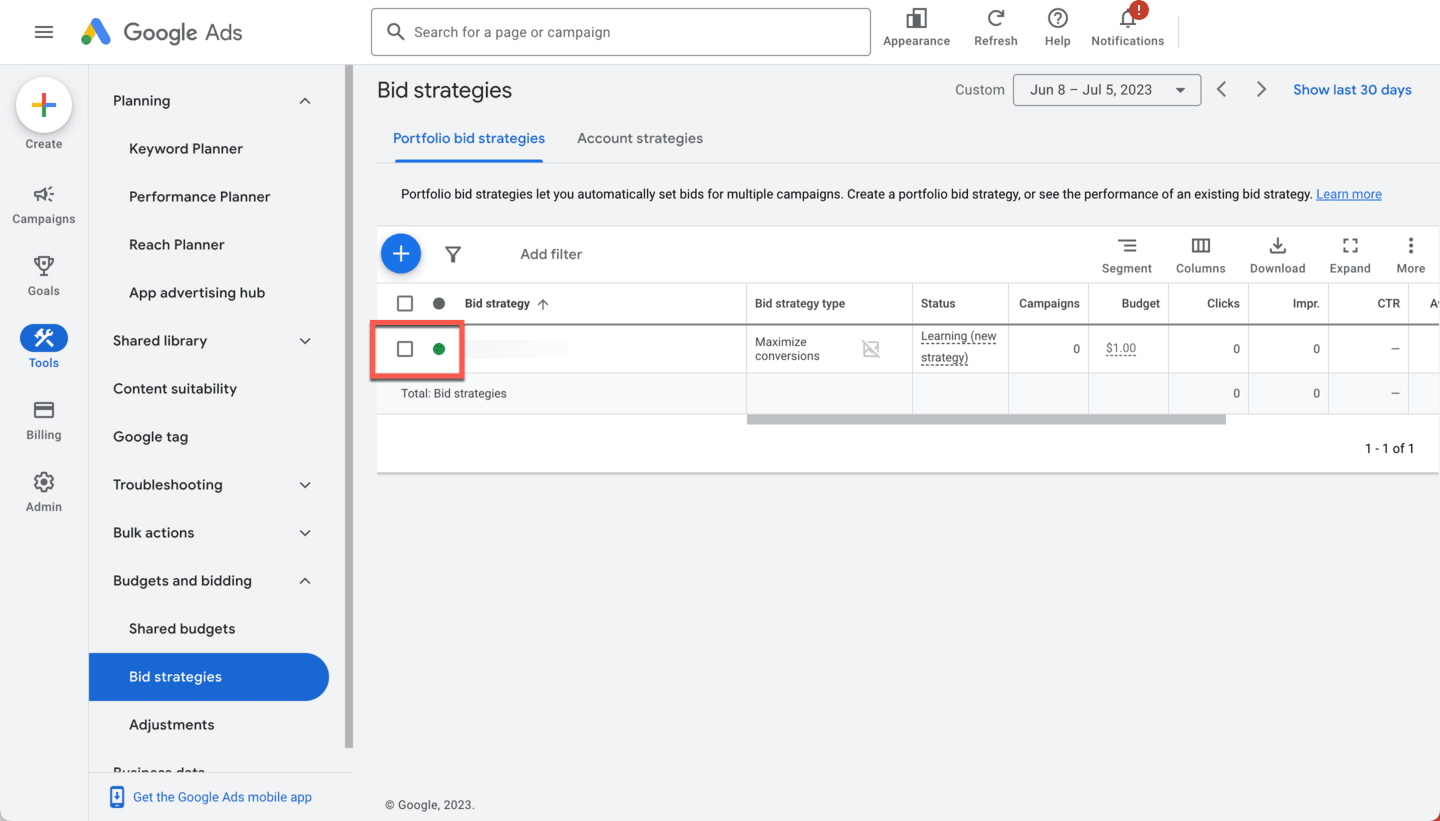1440x821 pixels.
Task: Expand the Troubleshooting section
Action: point(305,485)
